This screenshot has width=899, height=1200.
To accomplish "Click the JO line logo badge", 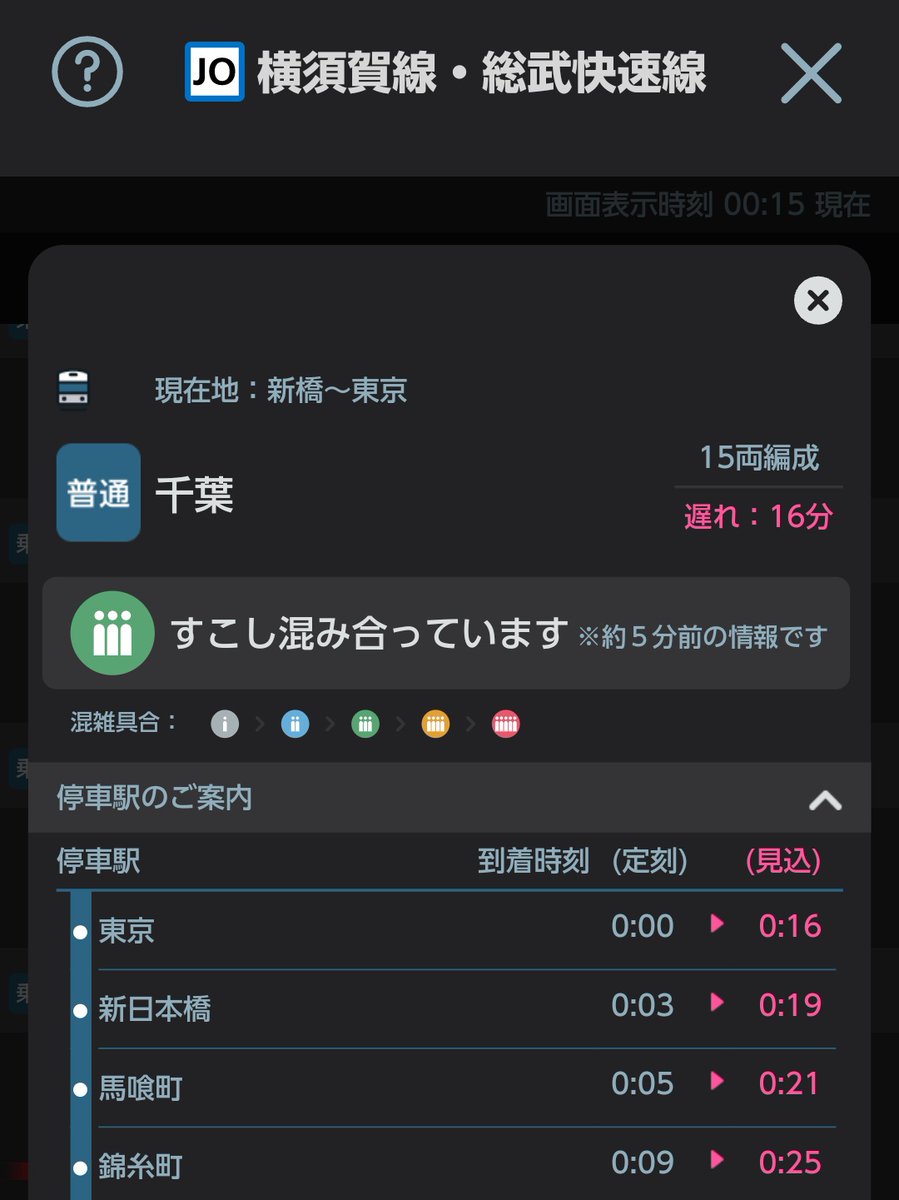I will (215, 72).
